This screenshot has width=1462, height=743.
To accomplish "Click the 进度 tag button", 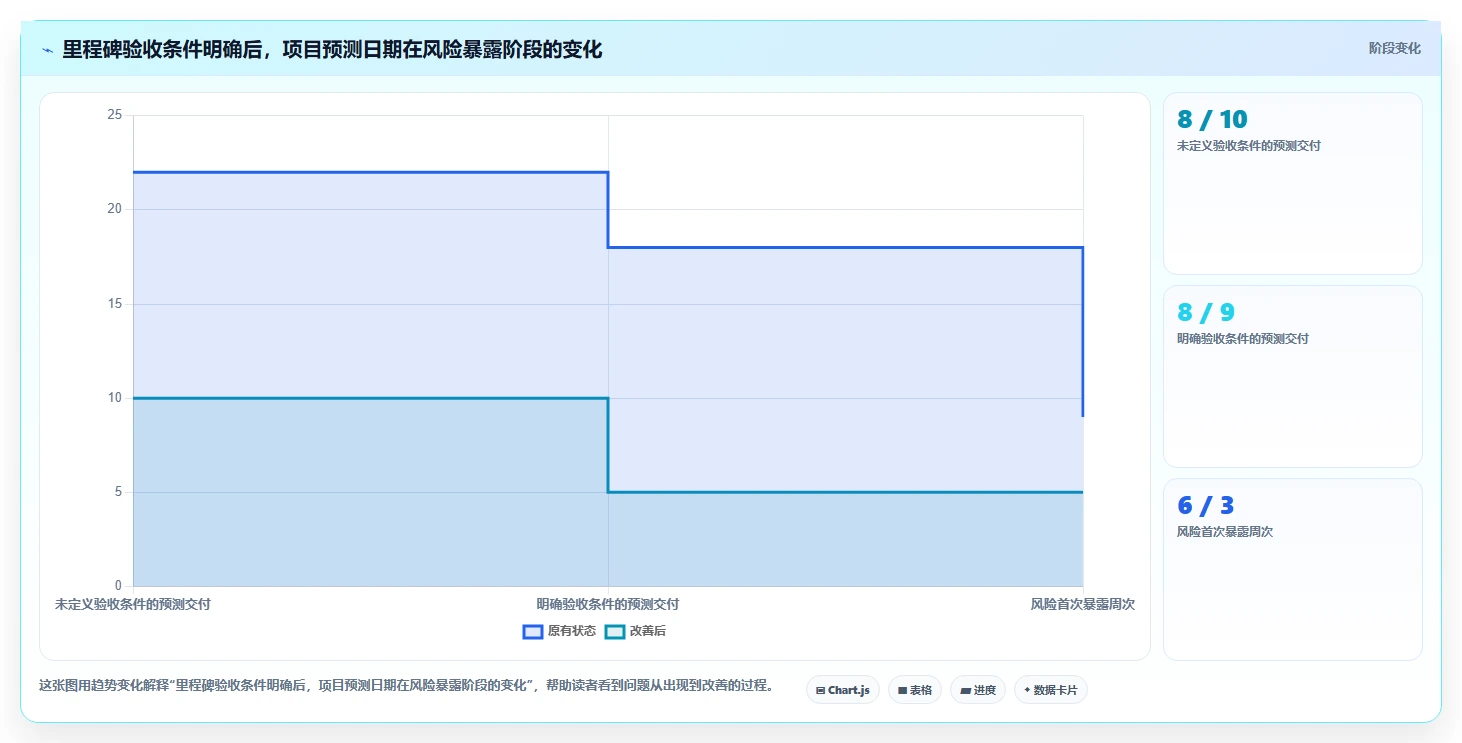I will [978, 690].
